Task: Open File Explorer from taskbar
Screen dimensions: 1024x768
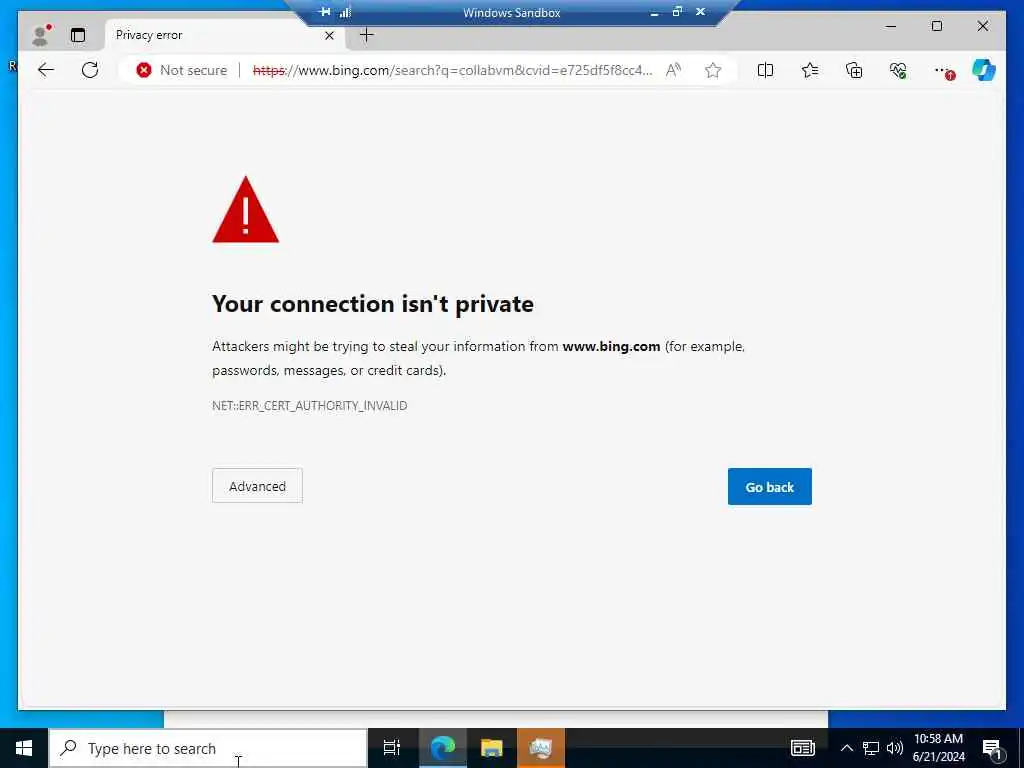Action: pos(492,748)
